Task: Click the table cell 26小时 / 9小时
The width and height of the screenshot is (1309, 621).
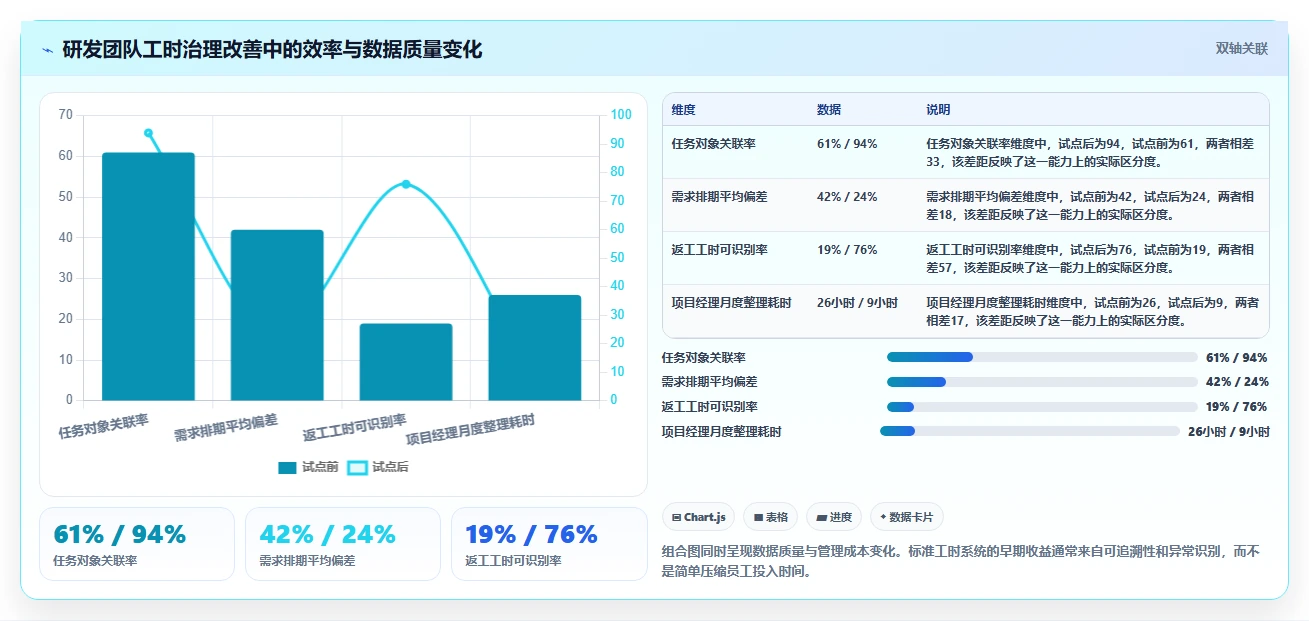Action: coord(857,303)
